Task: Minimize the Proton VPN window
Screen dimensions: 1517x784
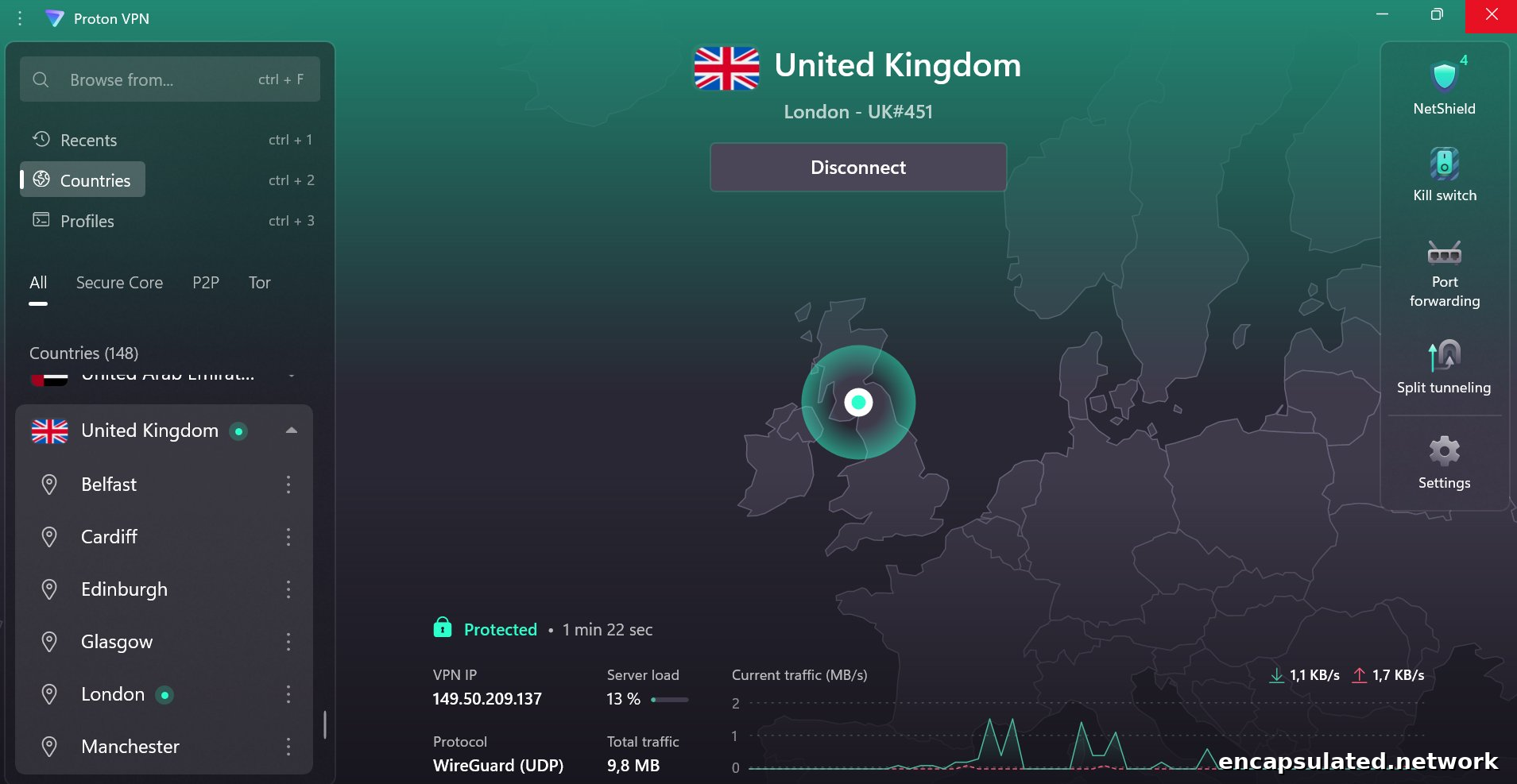Action: (1383, 15)
